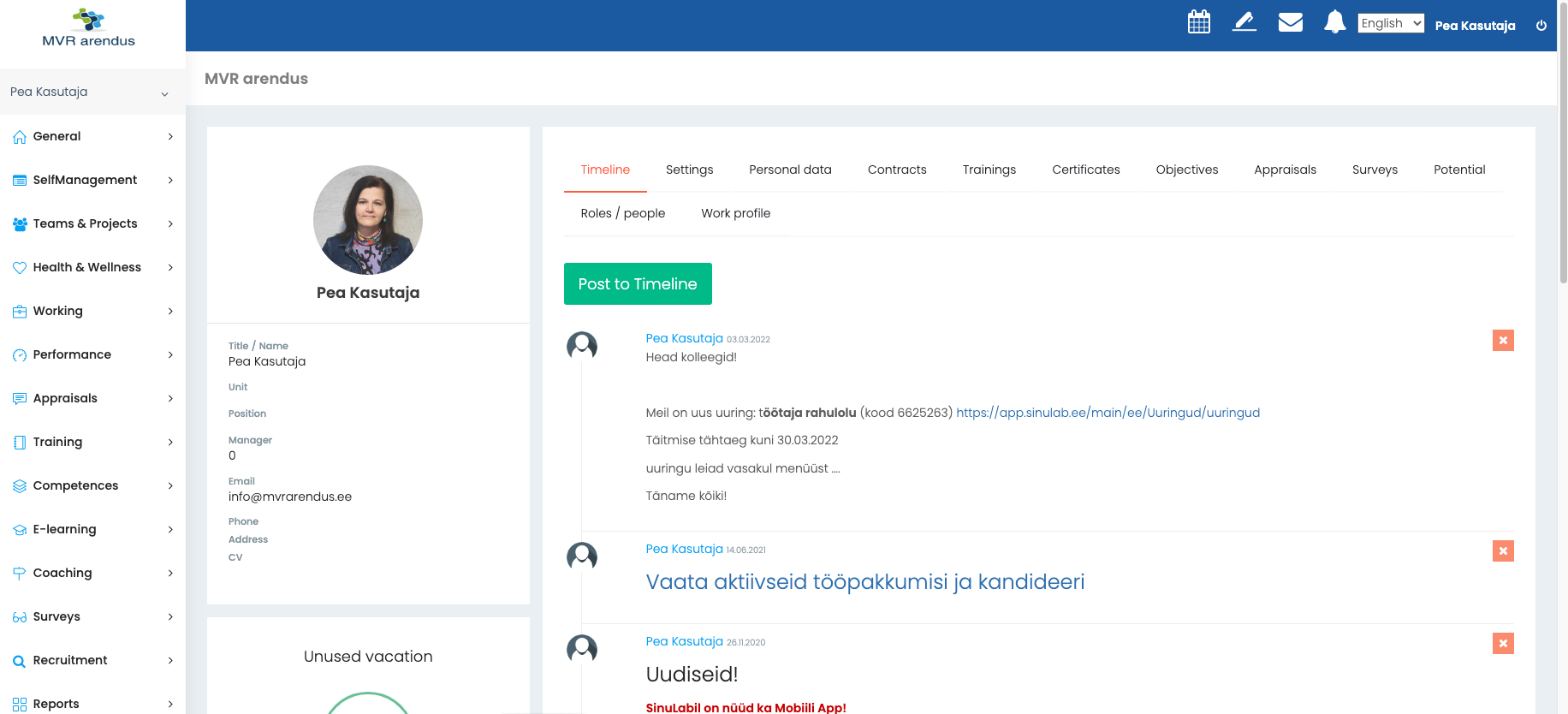Open messages envelope icon

1291,22
